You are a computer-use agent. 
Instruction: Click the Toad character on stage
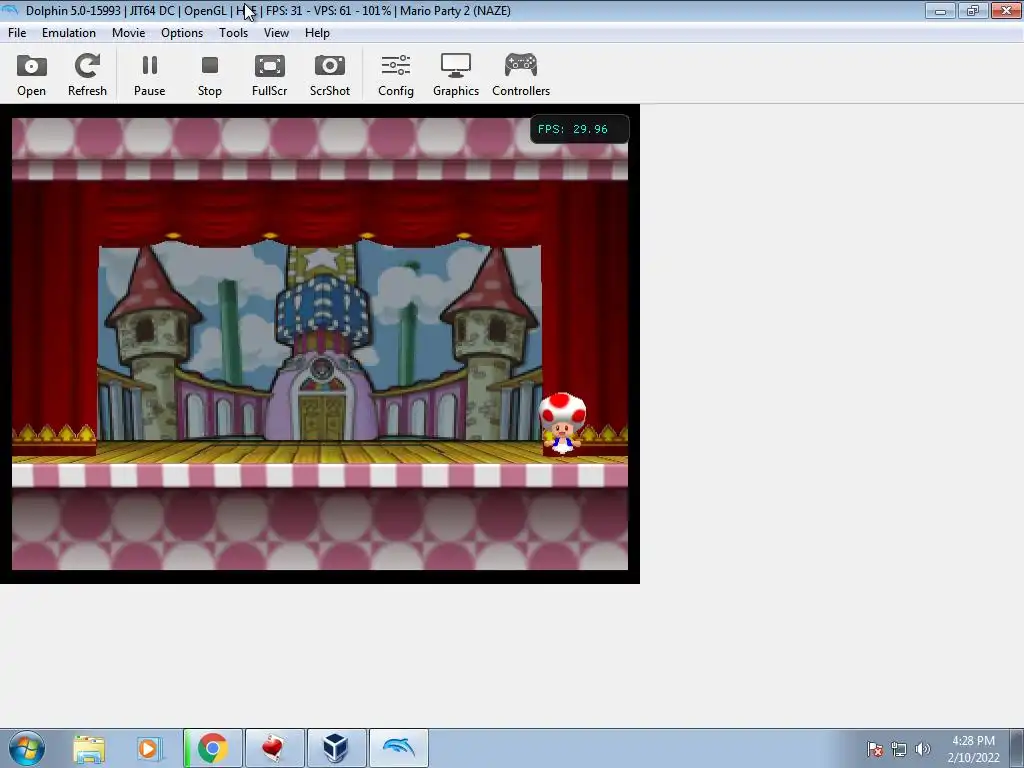(x=562, y=423)
